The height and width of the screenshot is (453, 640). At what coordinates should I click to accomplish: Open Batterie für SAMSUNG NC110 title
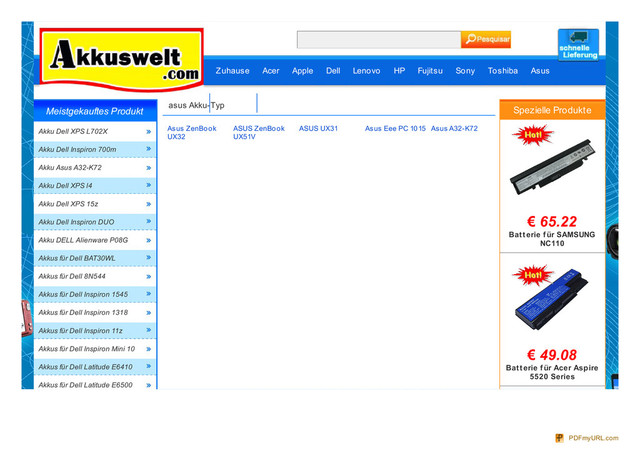(x=552, y=239)
